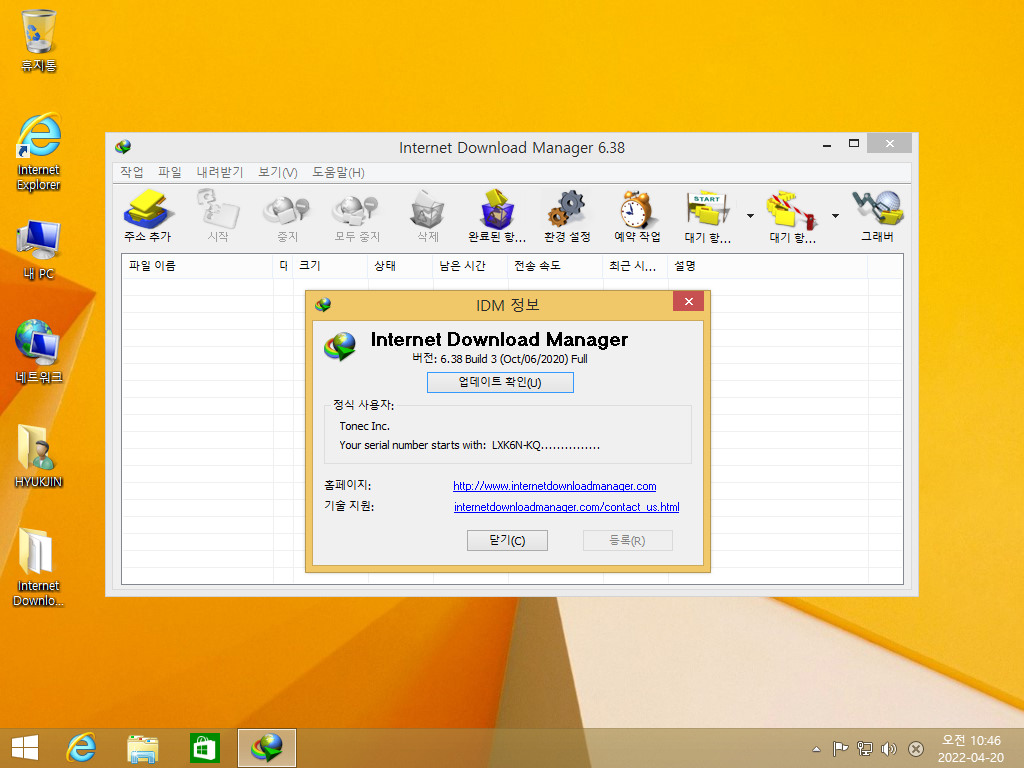This screenshot has height=768, width=1024.
Task: Open the 예약 작업 scheduler clock icon
Action: [637, 216]
